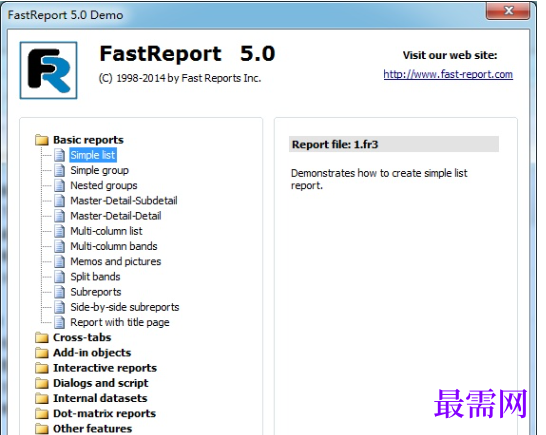Click the Report file: 1.fr3 header
Screen dimensions: 546x435
[x=394, y=144]
